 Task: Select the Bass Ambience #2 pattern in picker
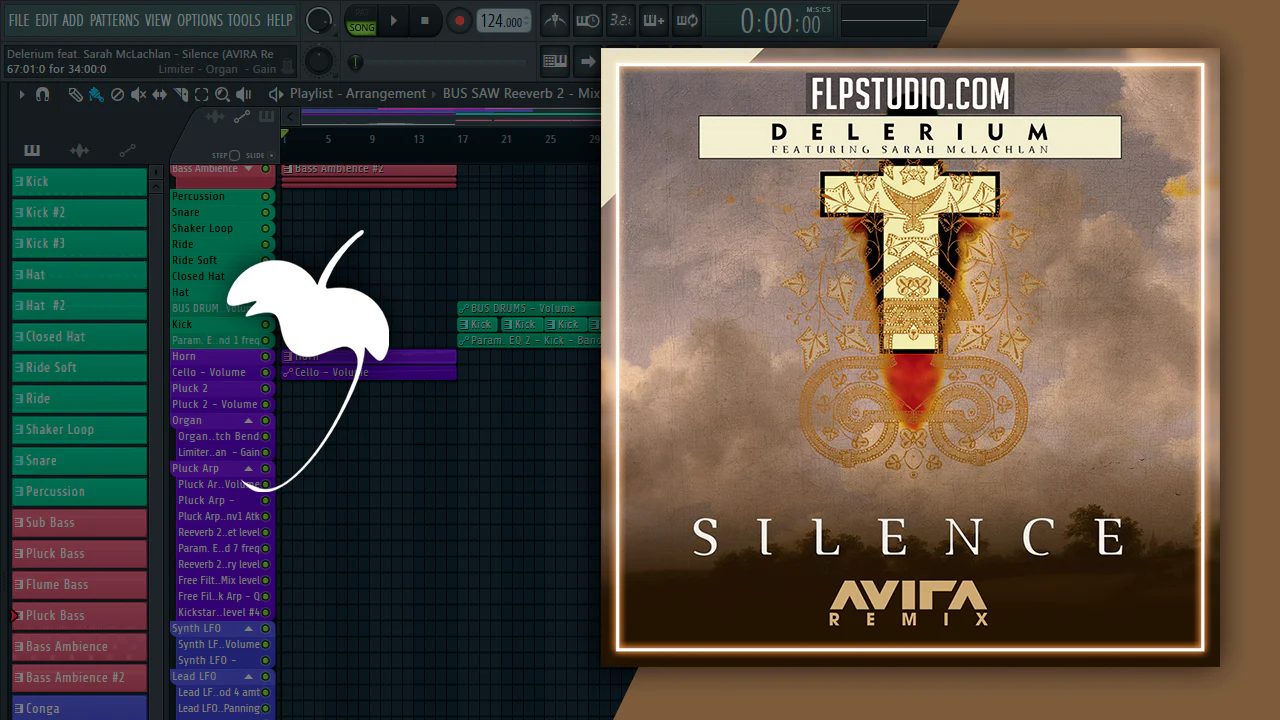point(80,677)
